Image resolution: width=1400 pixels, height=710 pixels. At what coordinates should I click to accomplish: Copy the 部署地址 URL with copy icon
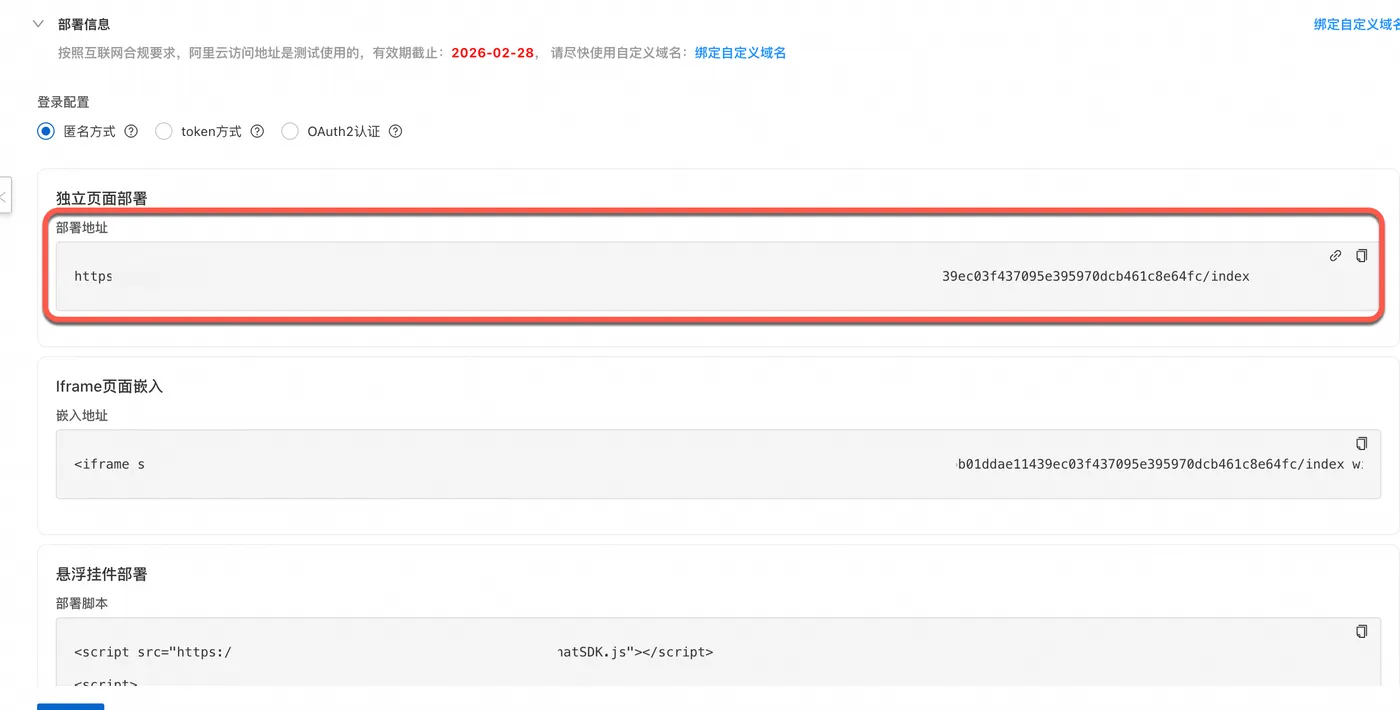click(1361, 256)
